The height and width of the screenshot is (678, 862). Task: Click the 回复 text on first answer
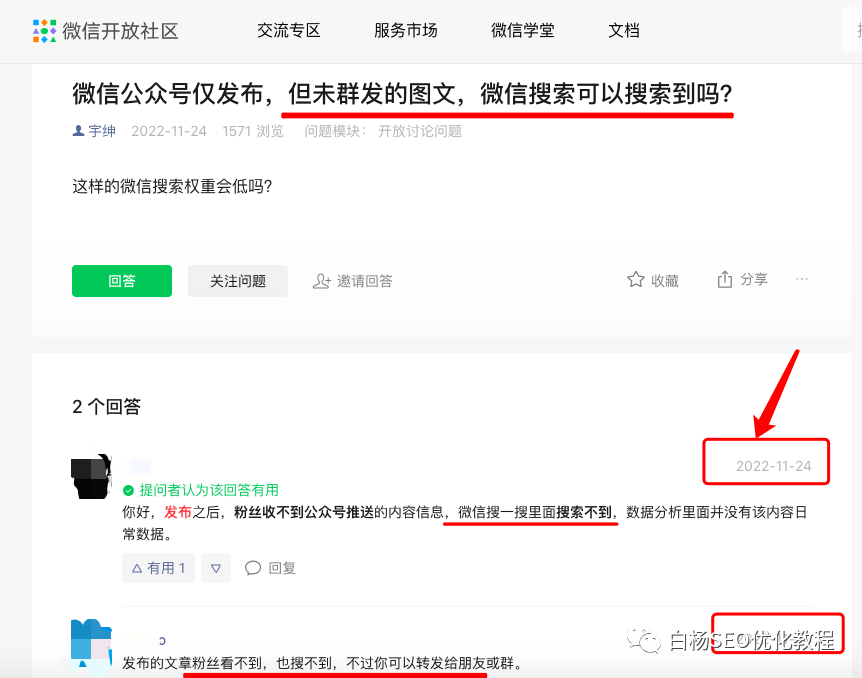point(282,568)
